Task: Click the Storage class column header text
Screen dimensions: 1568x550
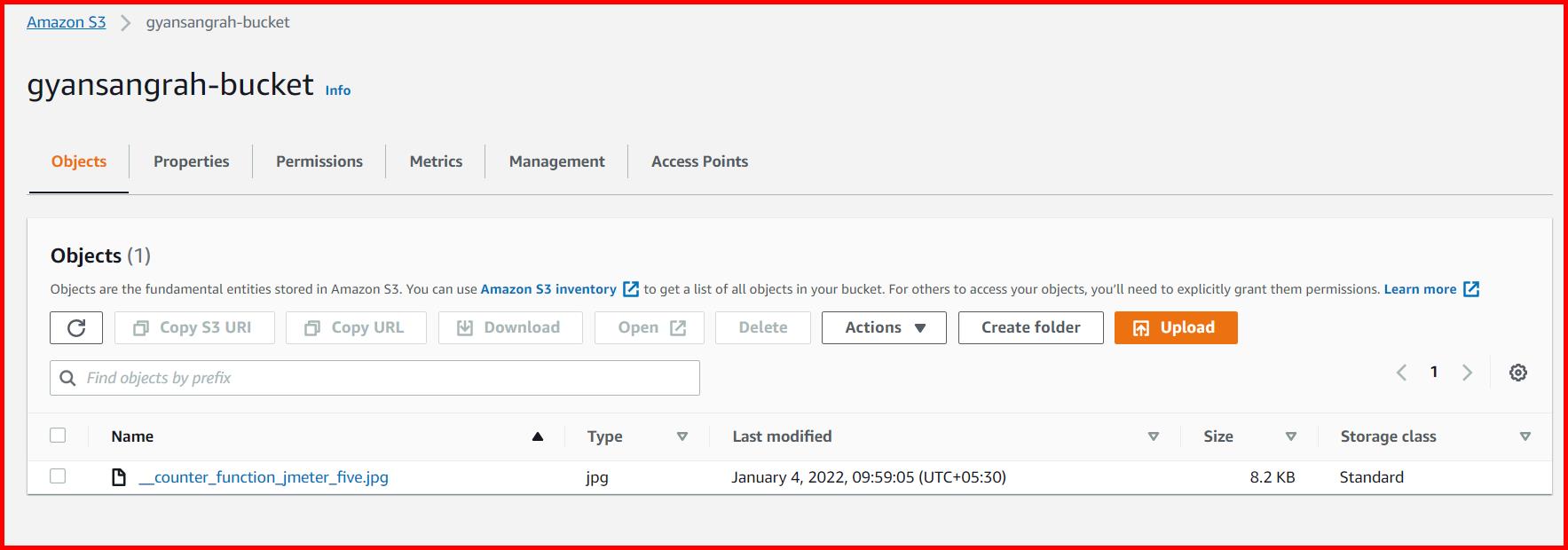Action: (1388, 436)
